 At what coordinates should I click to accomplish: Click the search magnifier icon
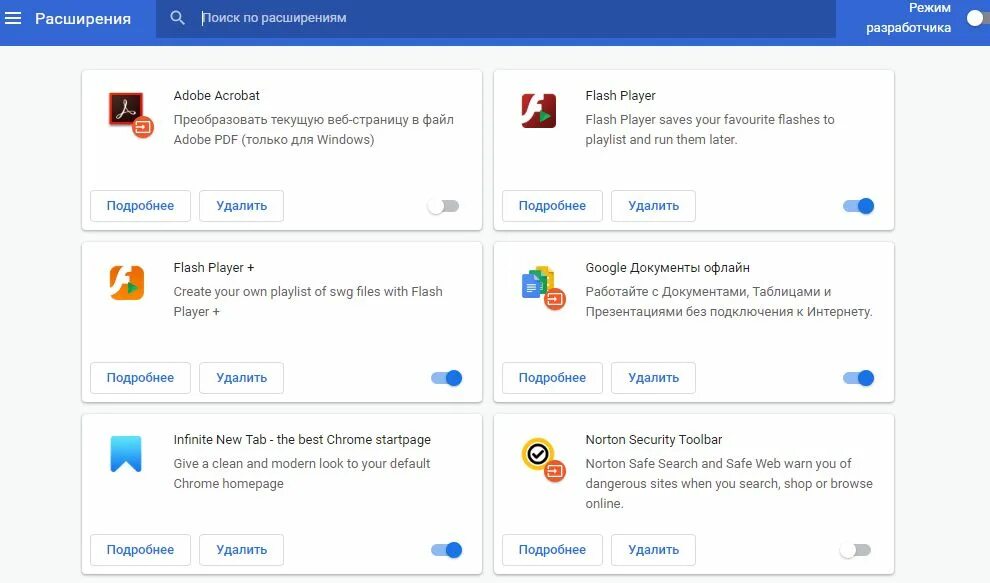(178, 18)
